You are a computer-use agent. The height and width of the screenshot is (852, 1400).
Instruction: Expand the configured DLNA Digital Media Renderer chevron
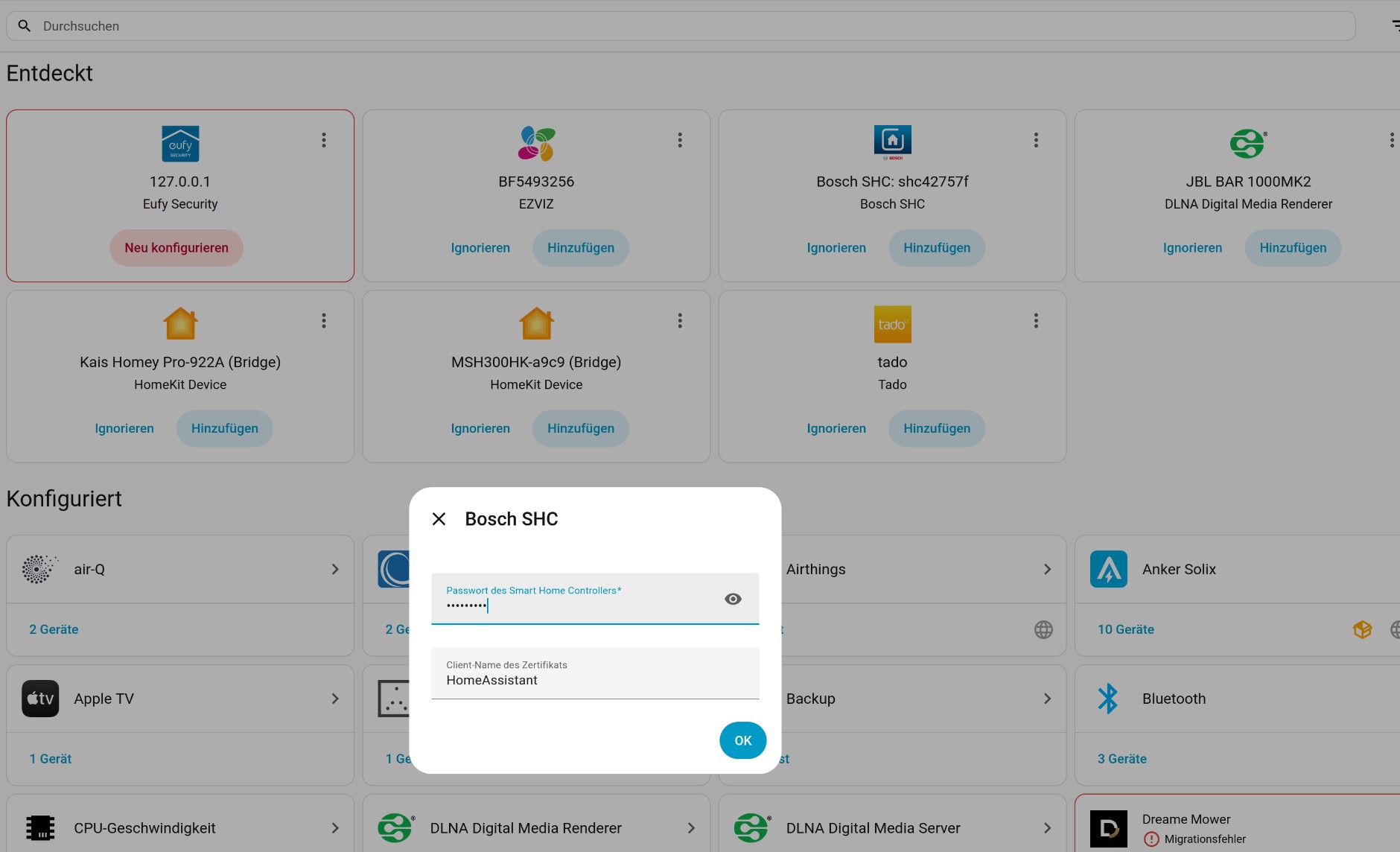pos(691,828)
